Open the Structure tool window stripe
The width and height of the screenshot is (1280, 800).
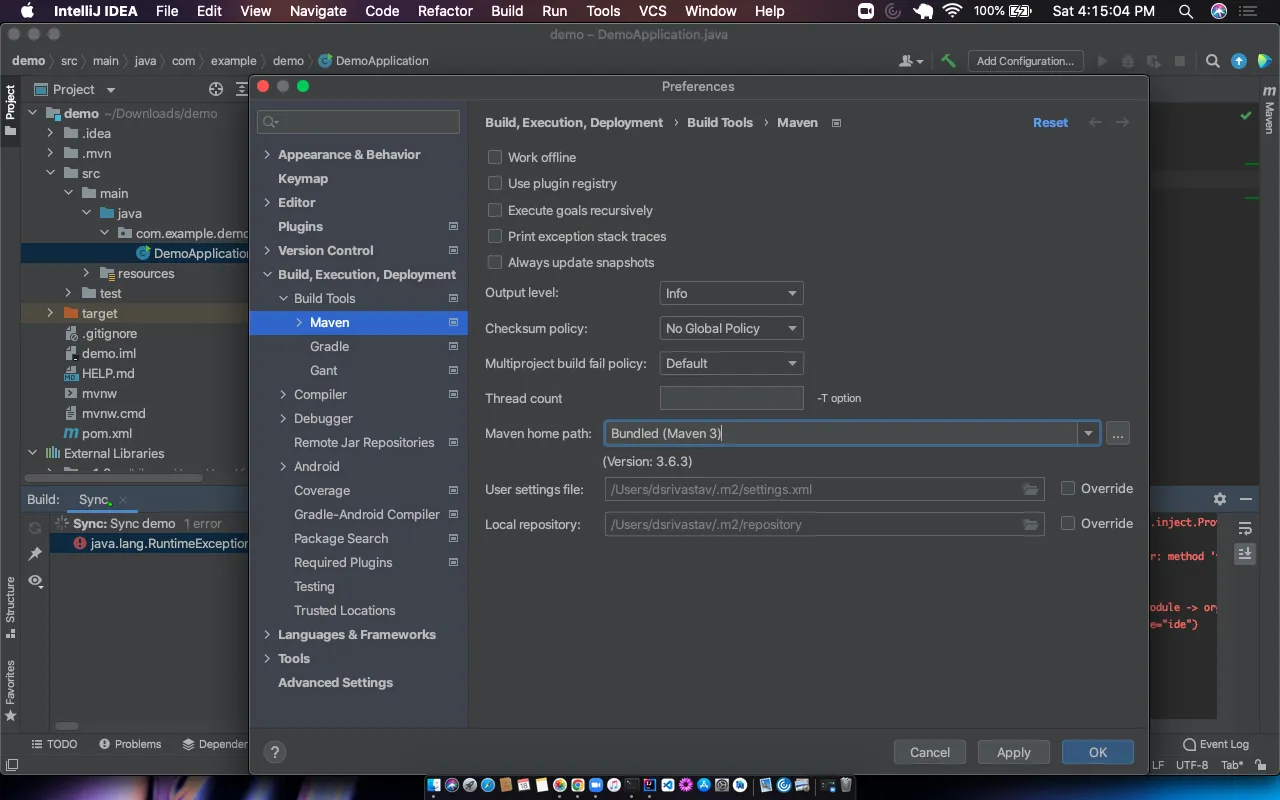click(x=10, y=606)
